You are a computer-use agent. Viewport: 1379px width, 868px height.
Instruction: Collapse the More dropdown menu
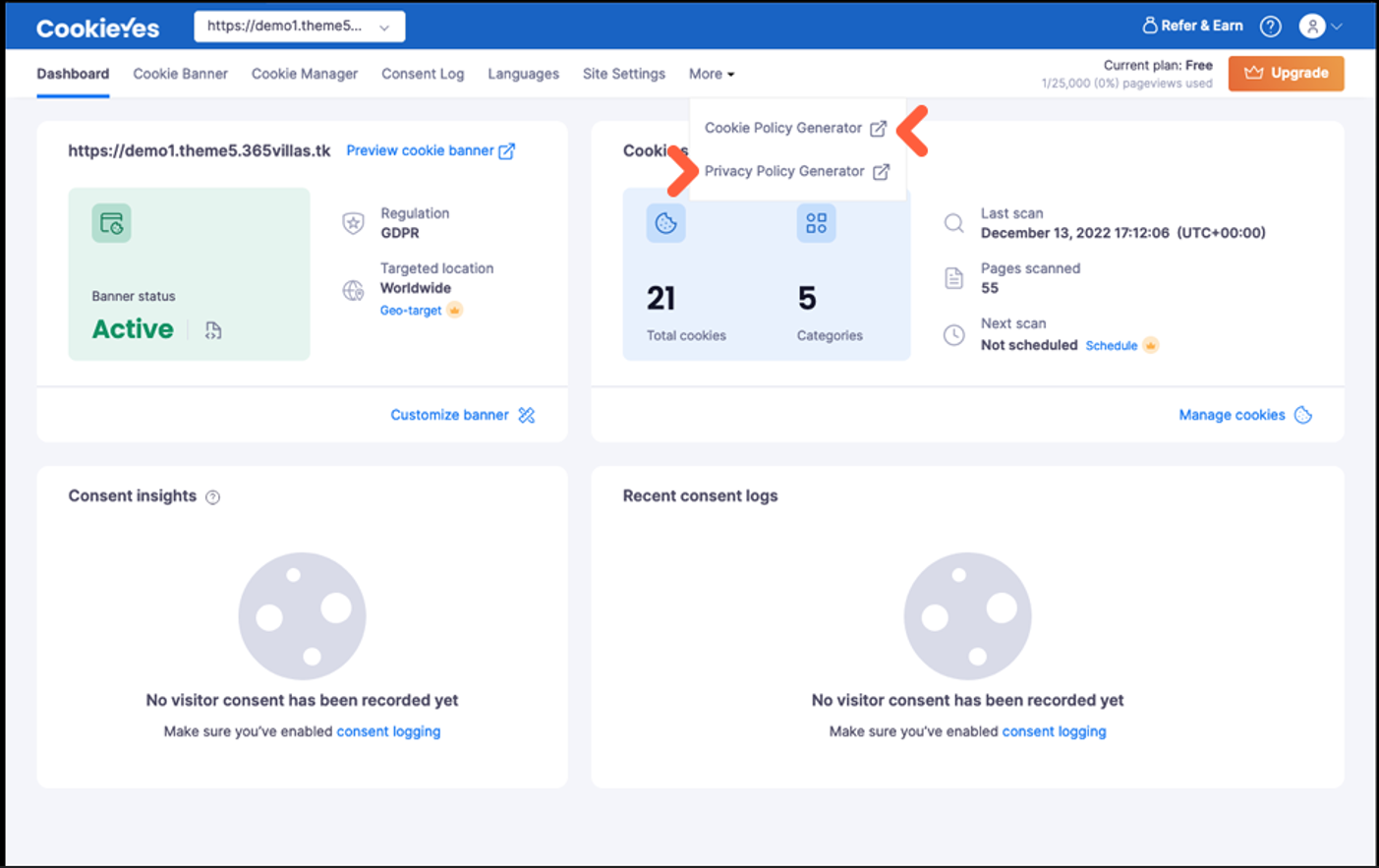(711, 74)
